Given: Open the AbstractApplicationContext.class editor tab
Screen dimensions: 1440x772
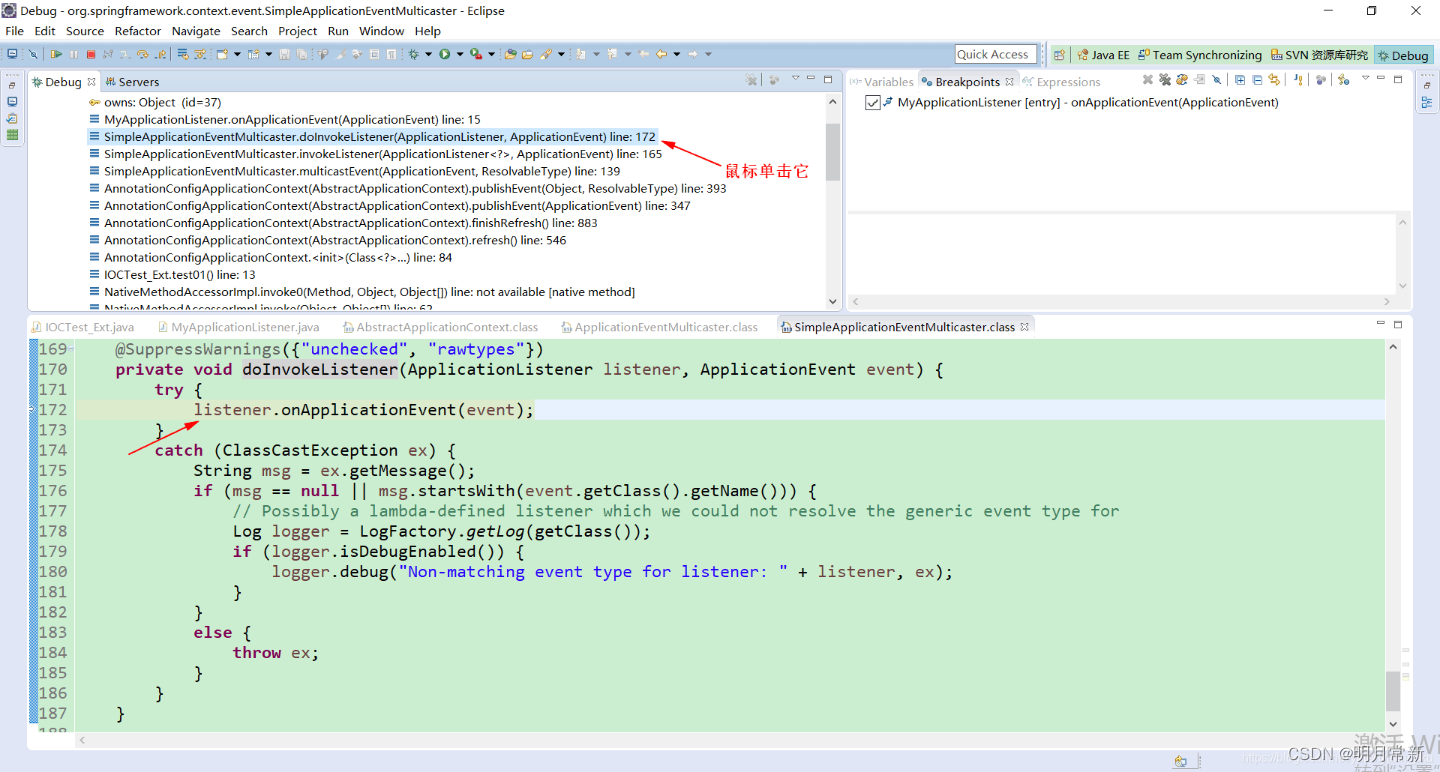Looking at the screenshot, I should pyautogui.click(x=440, y=327).
